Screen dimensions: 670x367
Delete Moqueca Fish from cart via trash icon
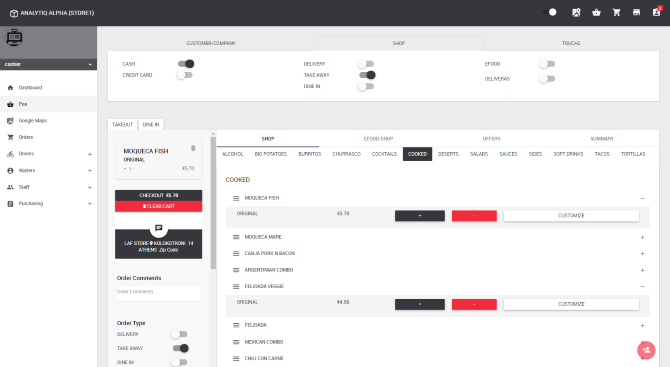coord(193,148)
